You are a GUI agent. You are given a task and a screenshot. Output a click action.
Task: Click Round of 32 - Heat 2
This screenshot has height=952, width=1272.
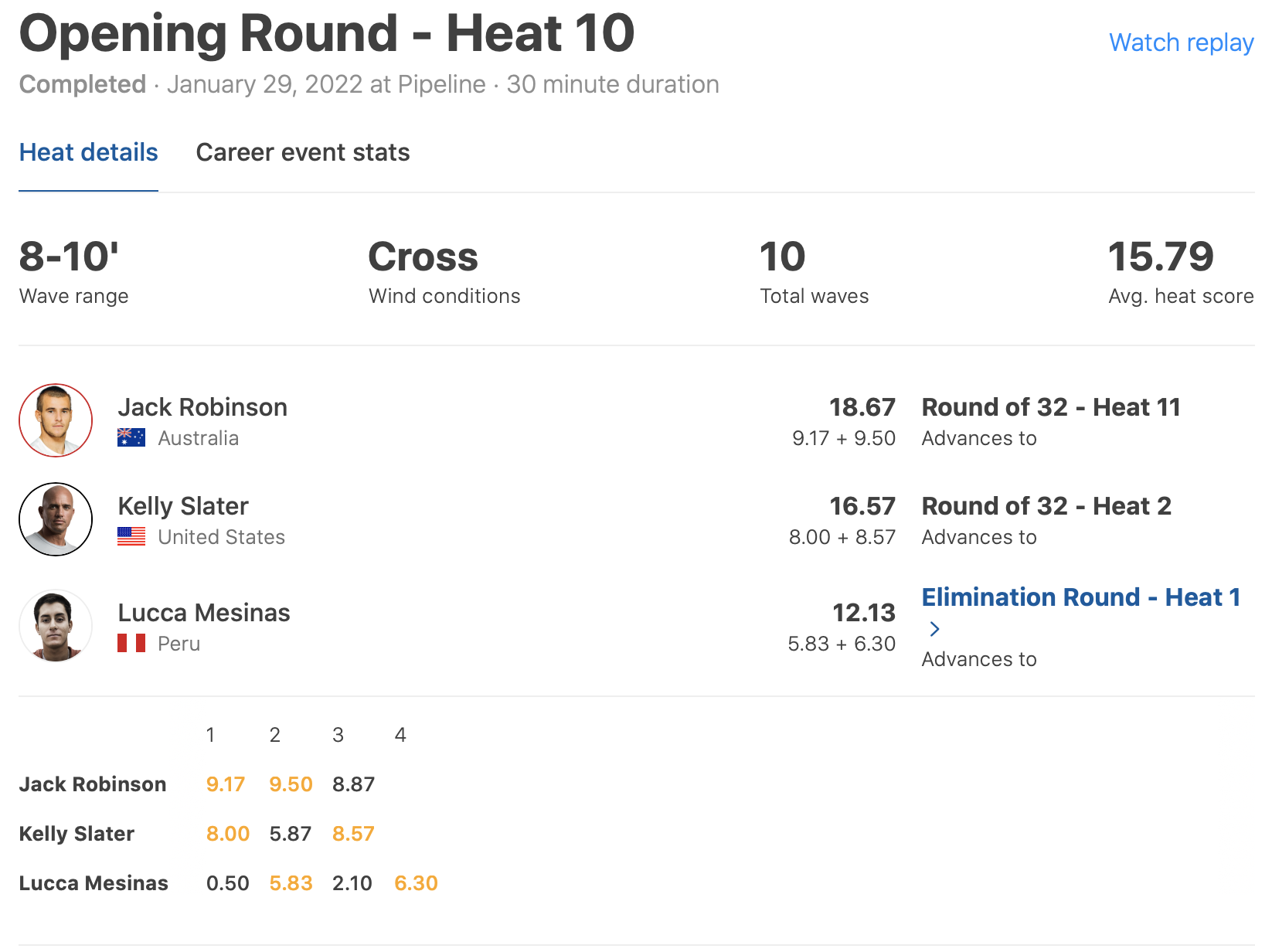pos(1046,506)
